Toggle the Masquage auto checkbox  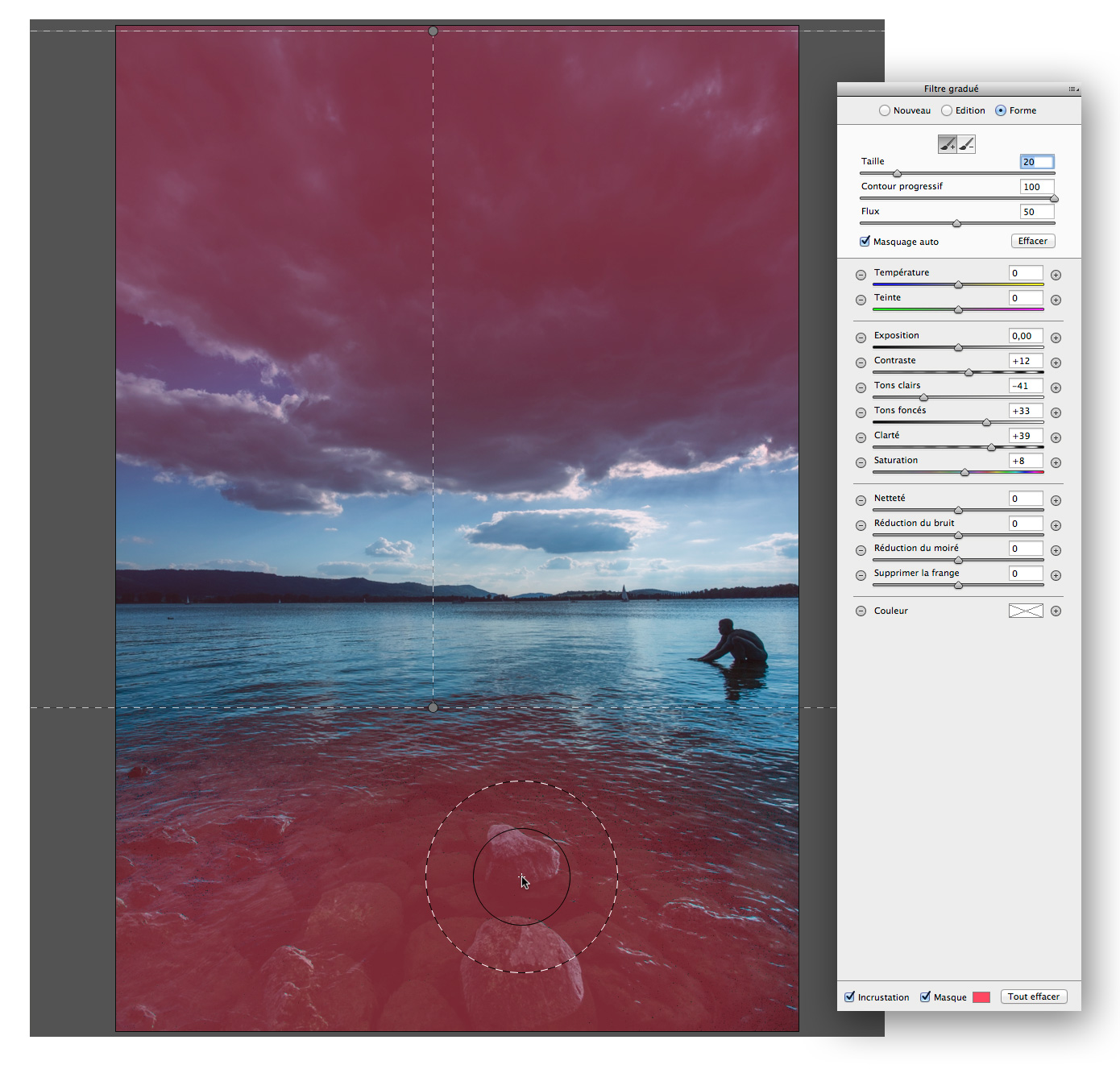(865, 241)
